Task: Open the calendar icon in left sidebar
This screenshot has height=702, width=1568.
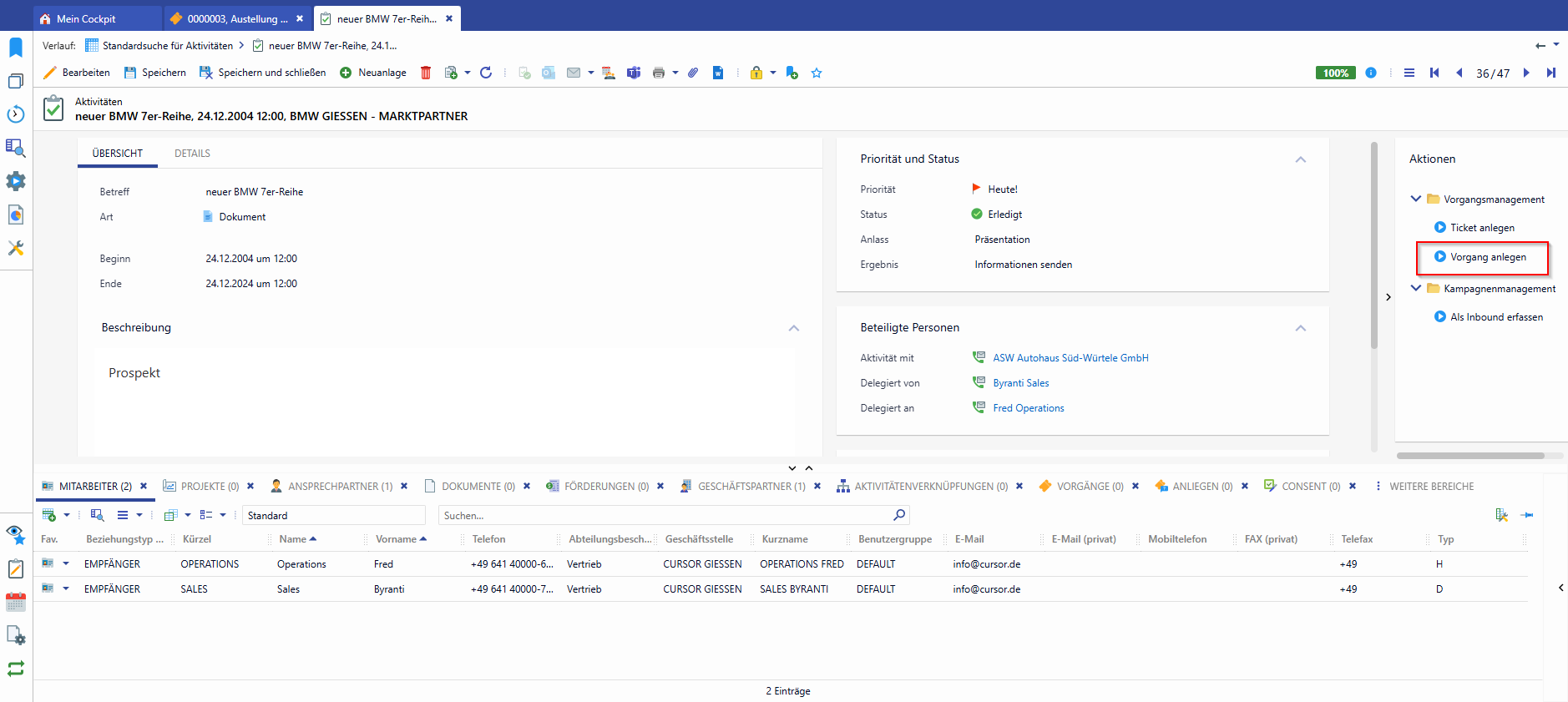Action: [16, 602]
